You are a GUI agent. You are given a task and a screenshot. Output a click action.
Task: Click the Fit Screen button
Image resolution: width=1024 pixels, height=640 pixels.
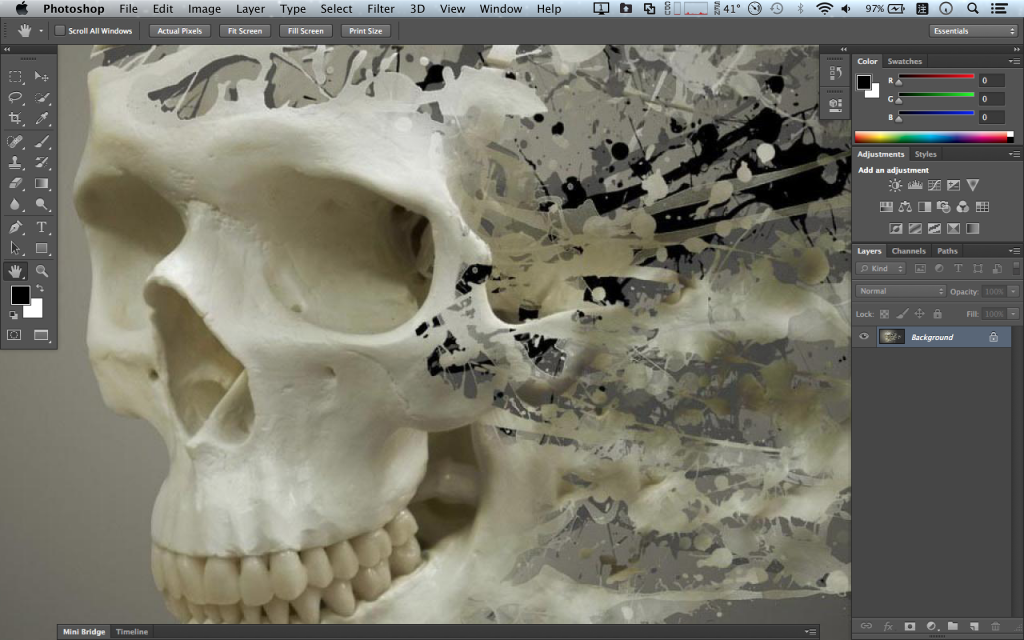click(245, 31)
